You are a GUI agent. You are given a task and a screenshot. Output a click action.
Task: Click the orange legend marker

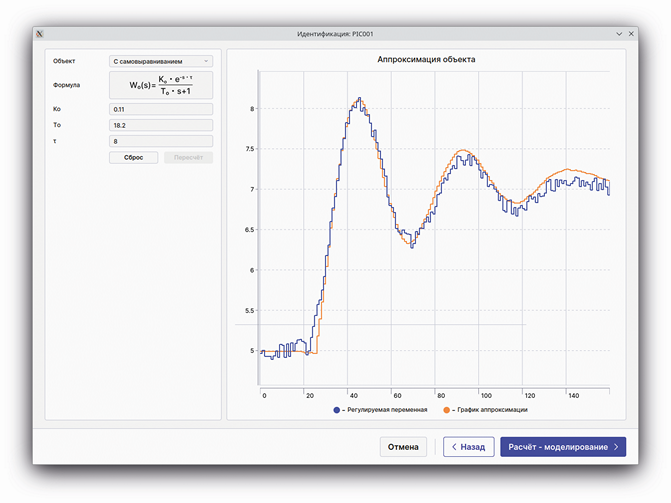coord(445,410)
